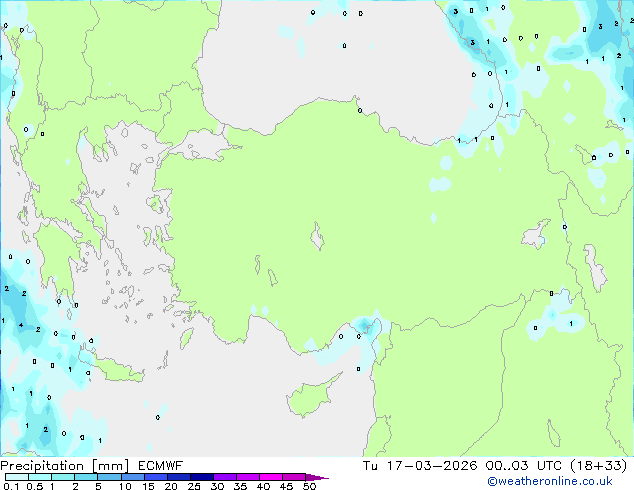Pick the 0.1–0.5 mm legend swatch
This screenshot has height=490, width=634.
tap(17, 477)
